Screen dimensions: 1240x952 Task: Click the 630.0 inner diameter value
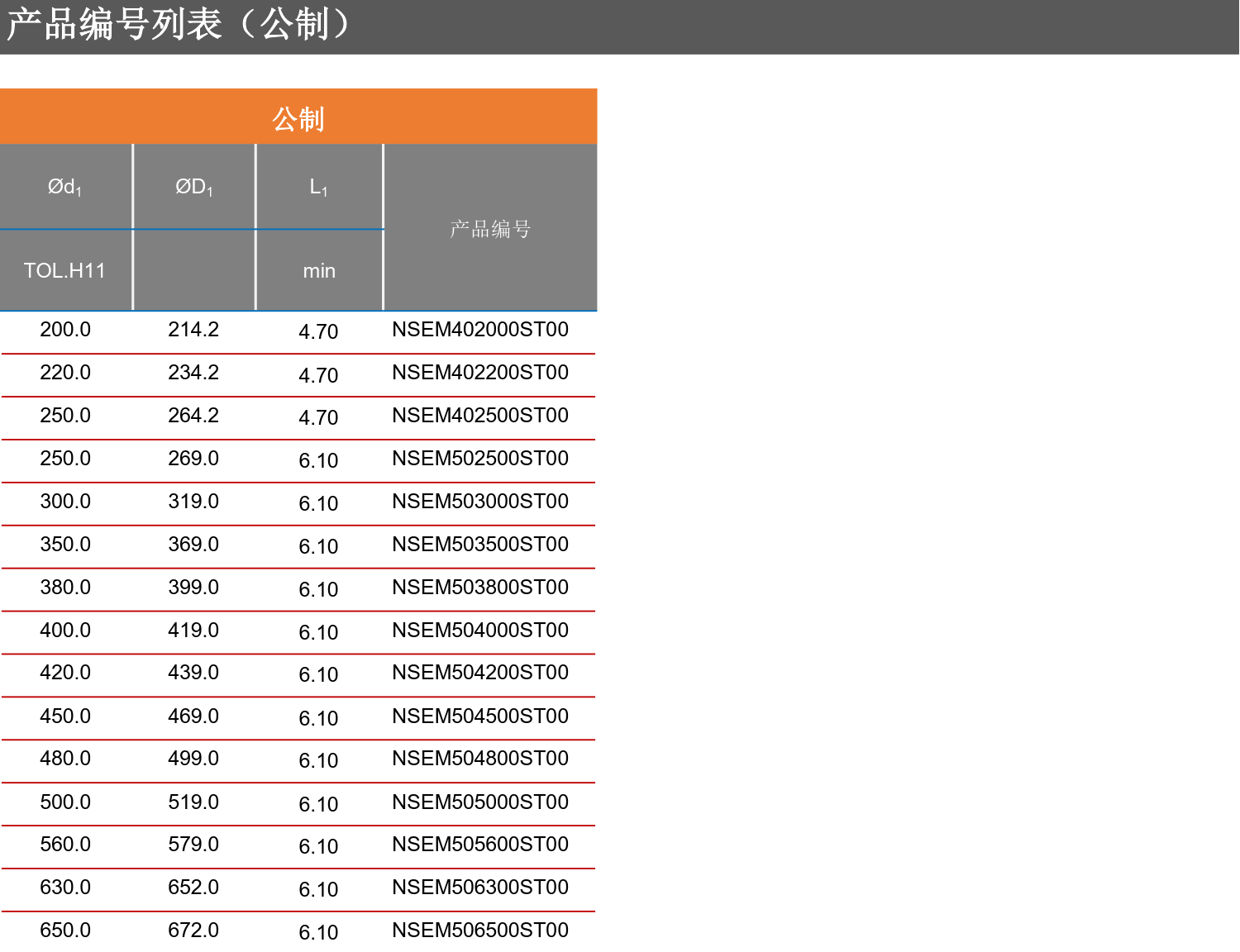click(65, 888)
